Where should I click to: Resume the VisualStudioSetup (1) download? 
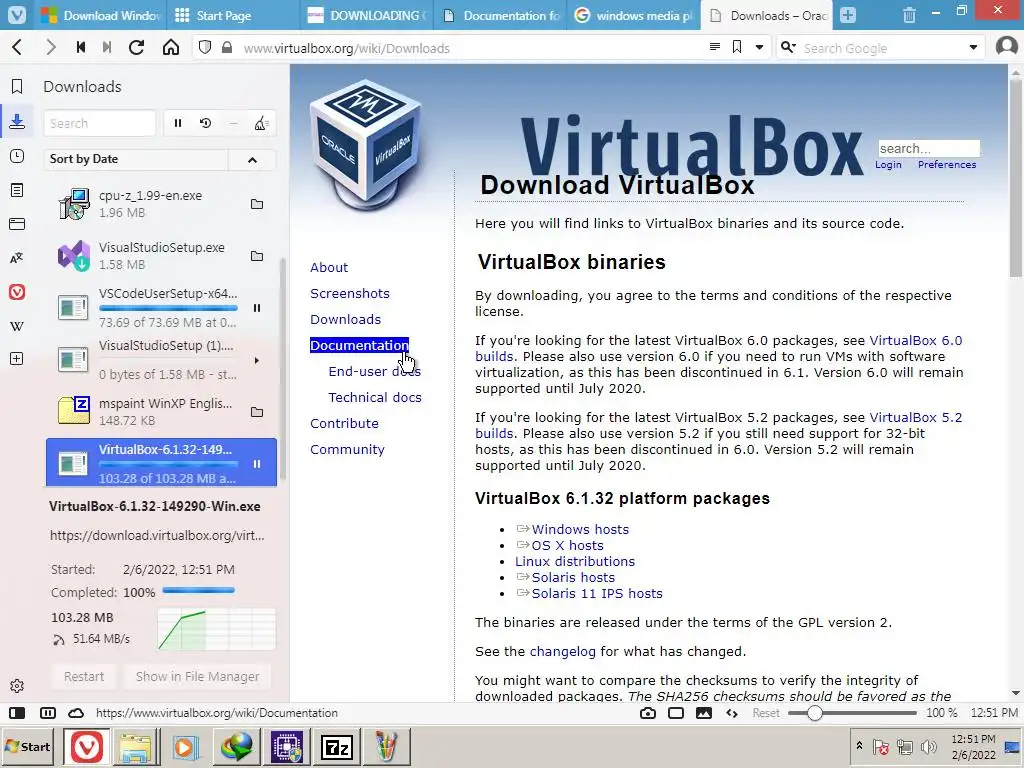pyautogui.click(x=257, y=360)
